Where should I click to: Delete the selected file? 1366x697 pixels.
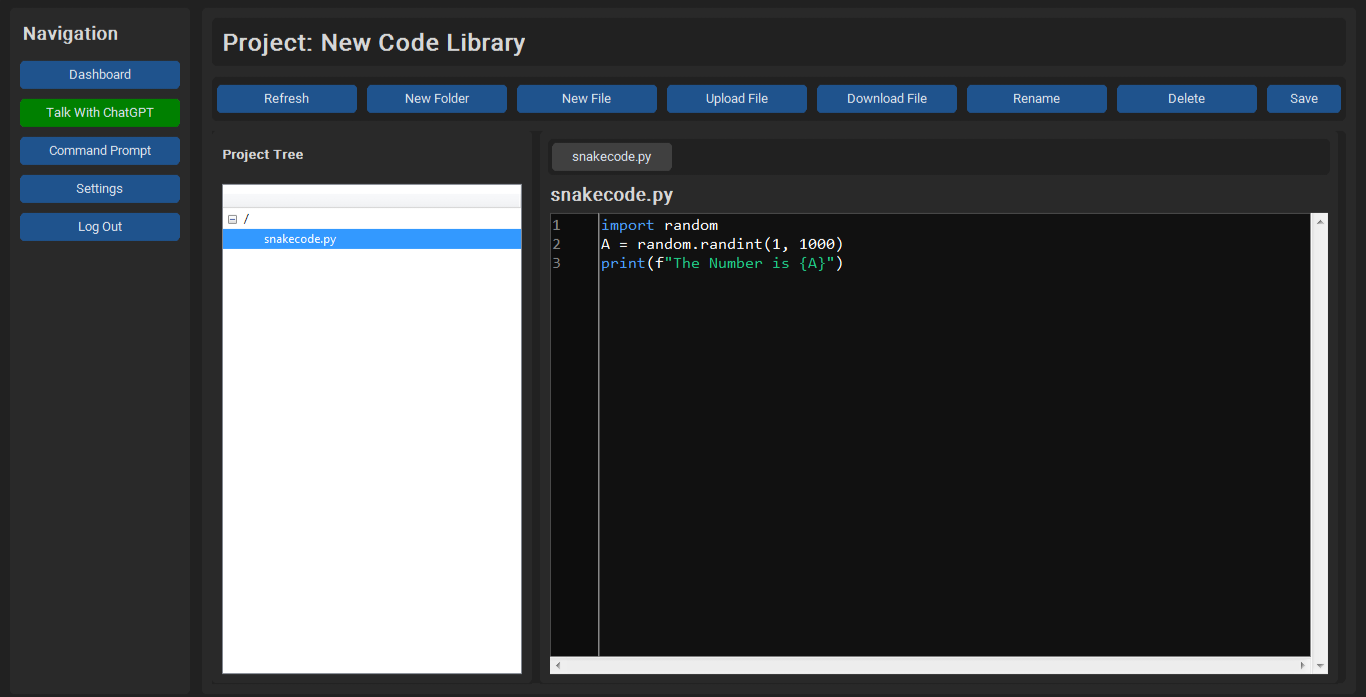(x=1186, y=99)
